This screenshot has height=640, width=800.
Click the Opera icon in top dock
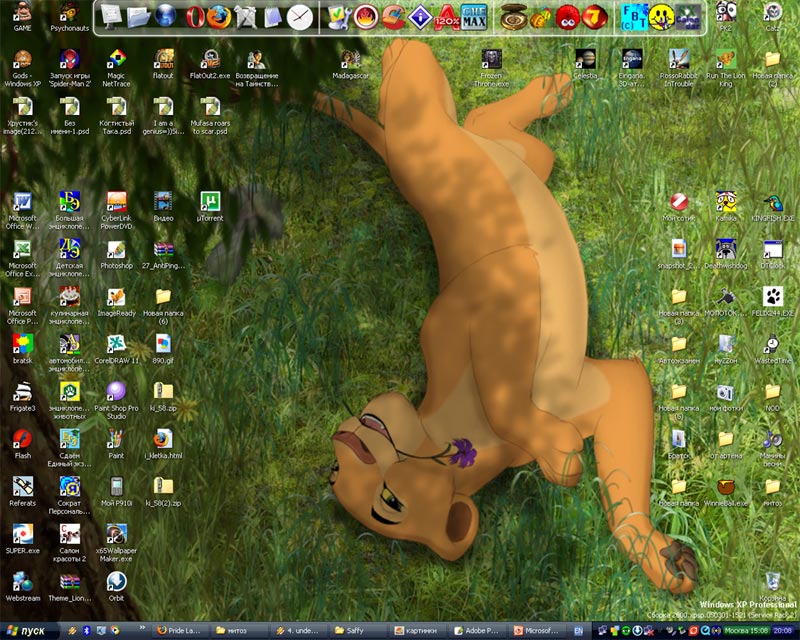pos(193,16)
